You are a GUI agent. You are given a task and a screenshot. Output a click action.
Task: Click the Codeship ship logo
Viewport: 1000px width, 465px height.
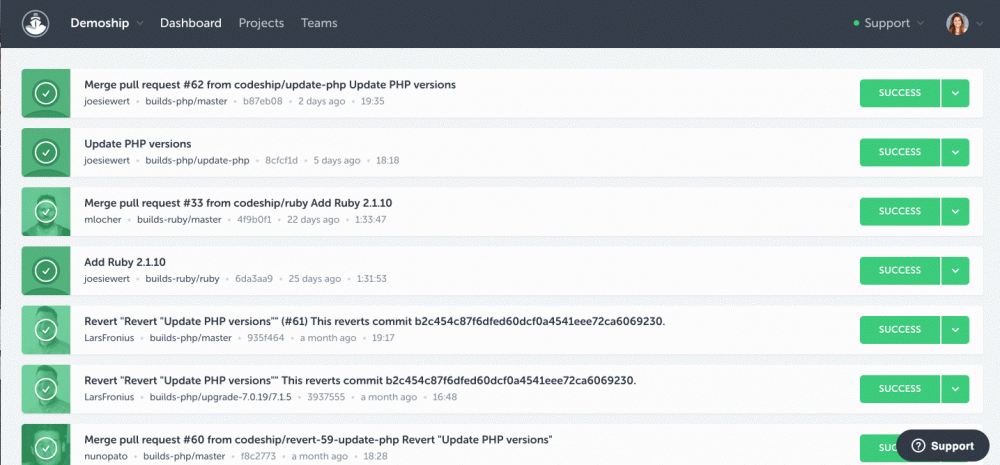[36, 23]
